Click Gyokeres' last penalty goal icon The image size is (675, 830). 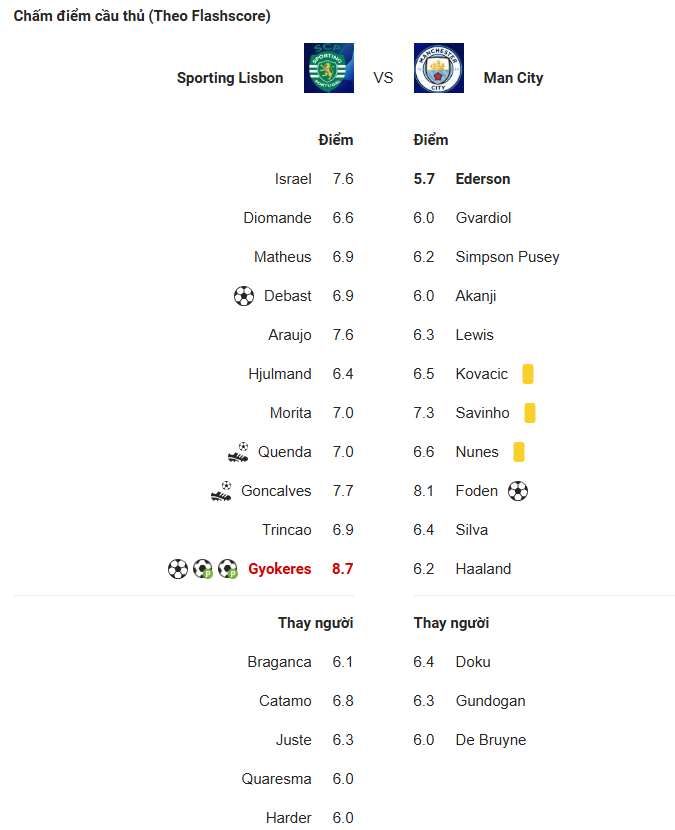tap(228, 569)
